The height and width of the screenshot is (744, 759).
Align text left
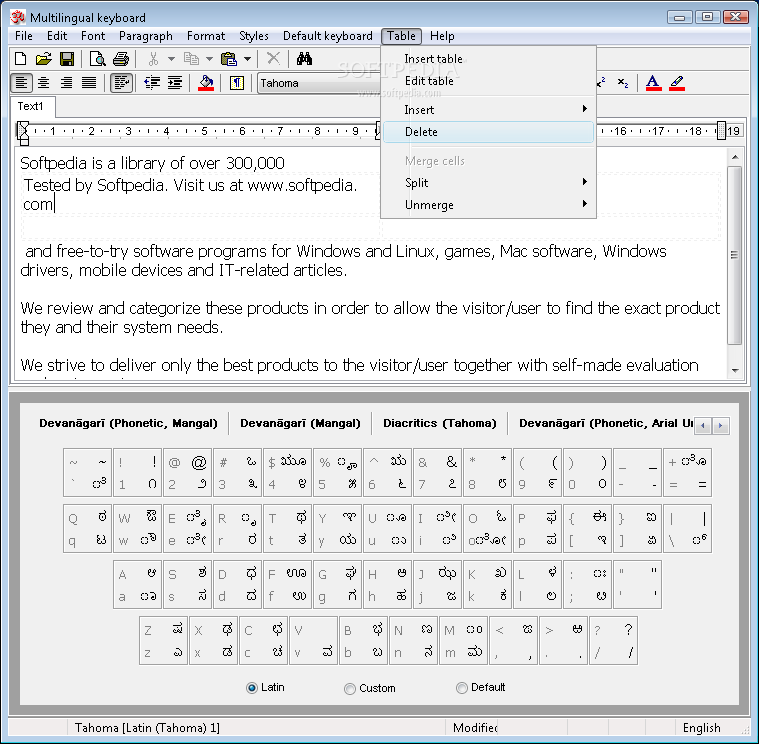[21, 83]
